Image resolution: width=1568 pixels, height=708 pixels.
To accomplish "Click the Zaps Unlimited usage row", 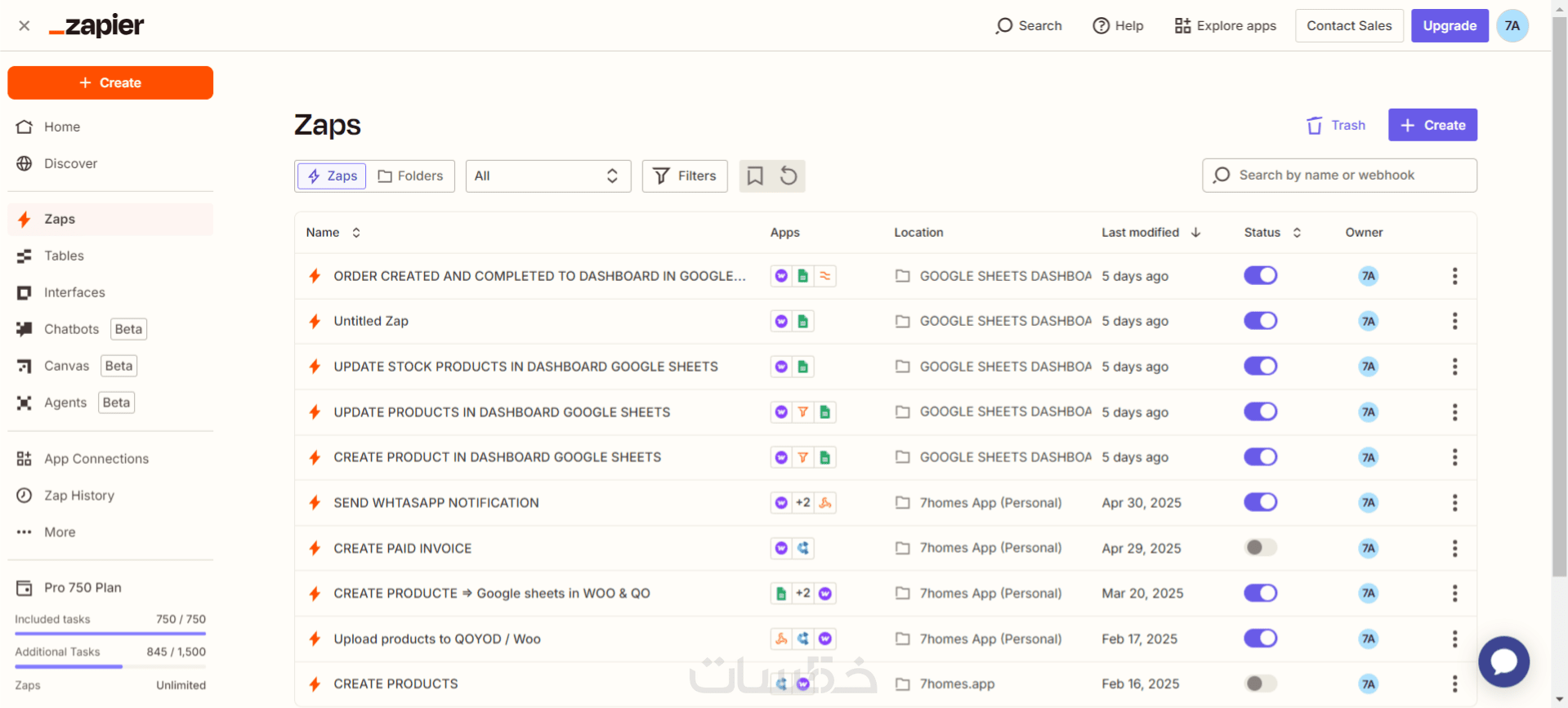I will pos(110,686).
